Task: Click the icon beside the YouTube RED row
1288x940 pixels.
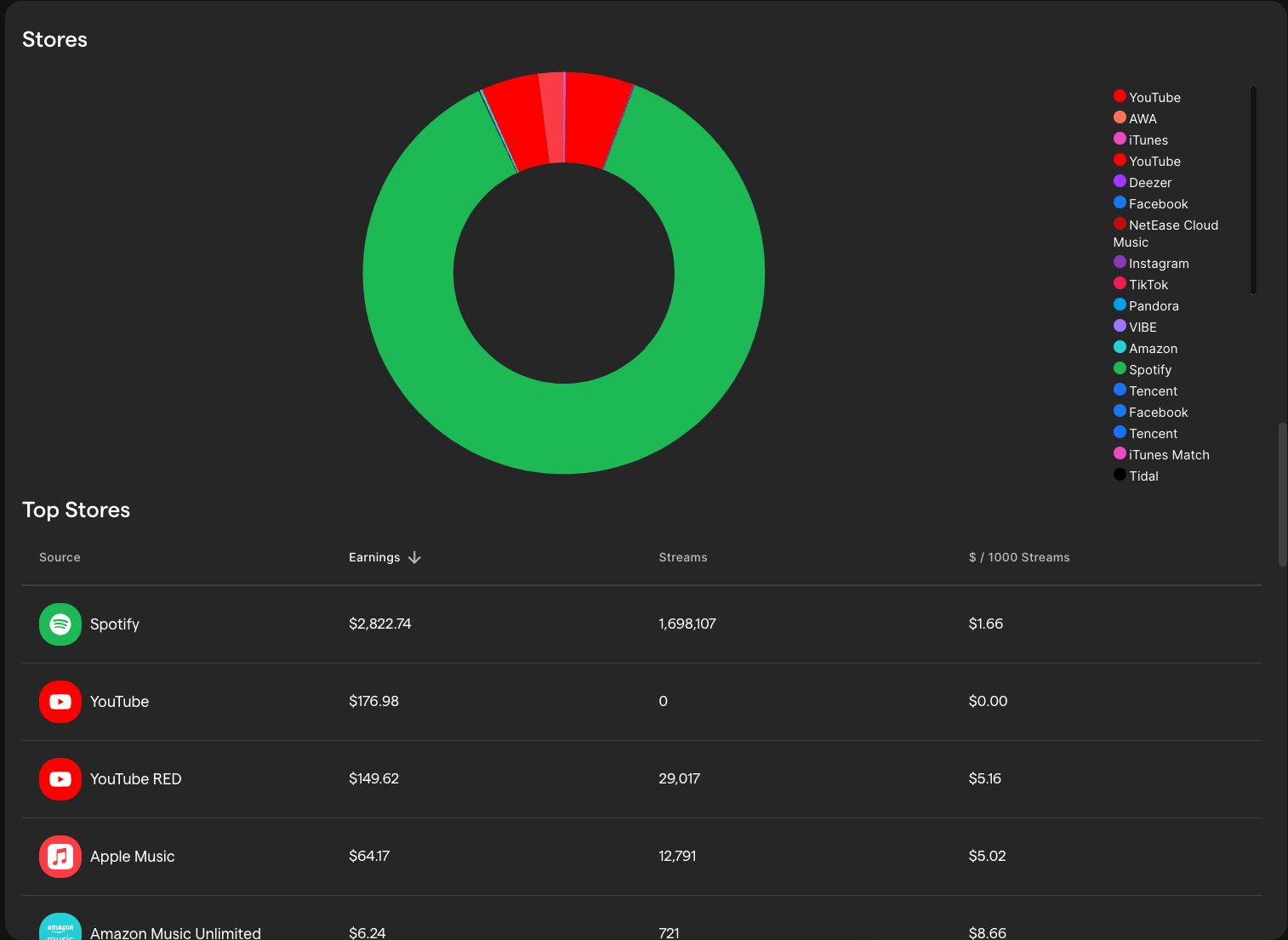Action: tap(60, 779)
